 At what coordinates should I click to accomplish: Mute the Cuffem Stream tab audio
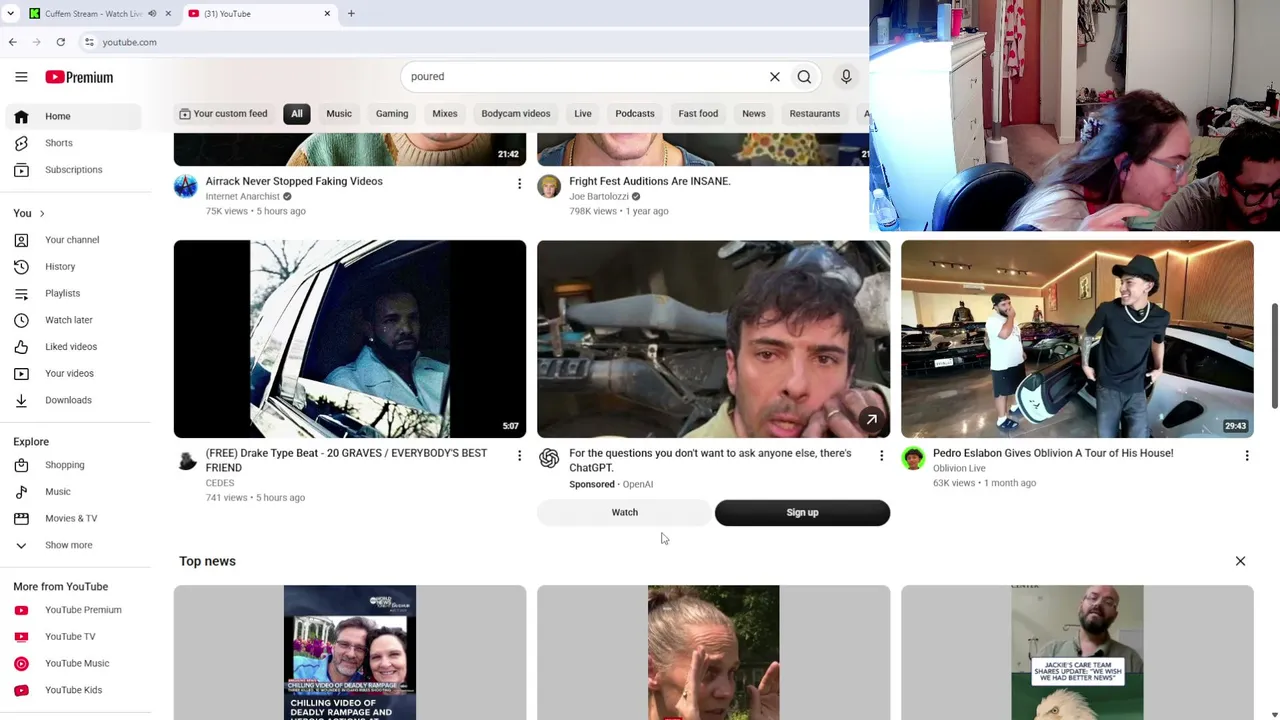pos(152,14)
